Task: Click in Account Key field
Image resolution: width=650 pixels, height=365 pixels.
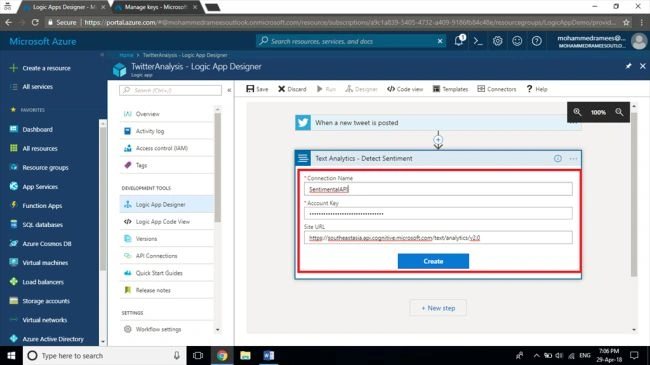Action: coord(438,214)
